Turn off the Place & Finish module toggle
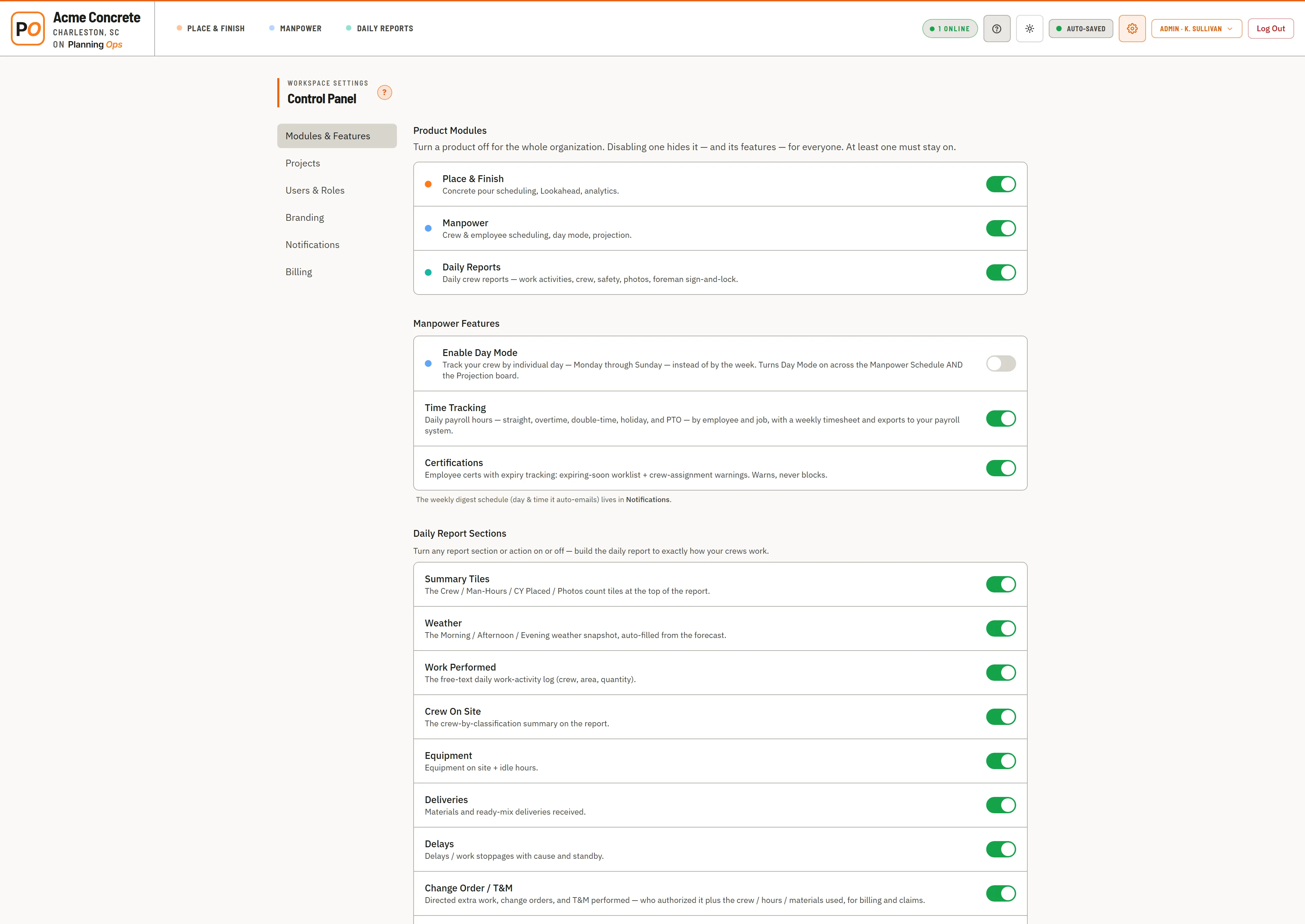This screenshot has width=1305, height=924. (x=1000, y=184)
